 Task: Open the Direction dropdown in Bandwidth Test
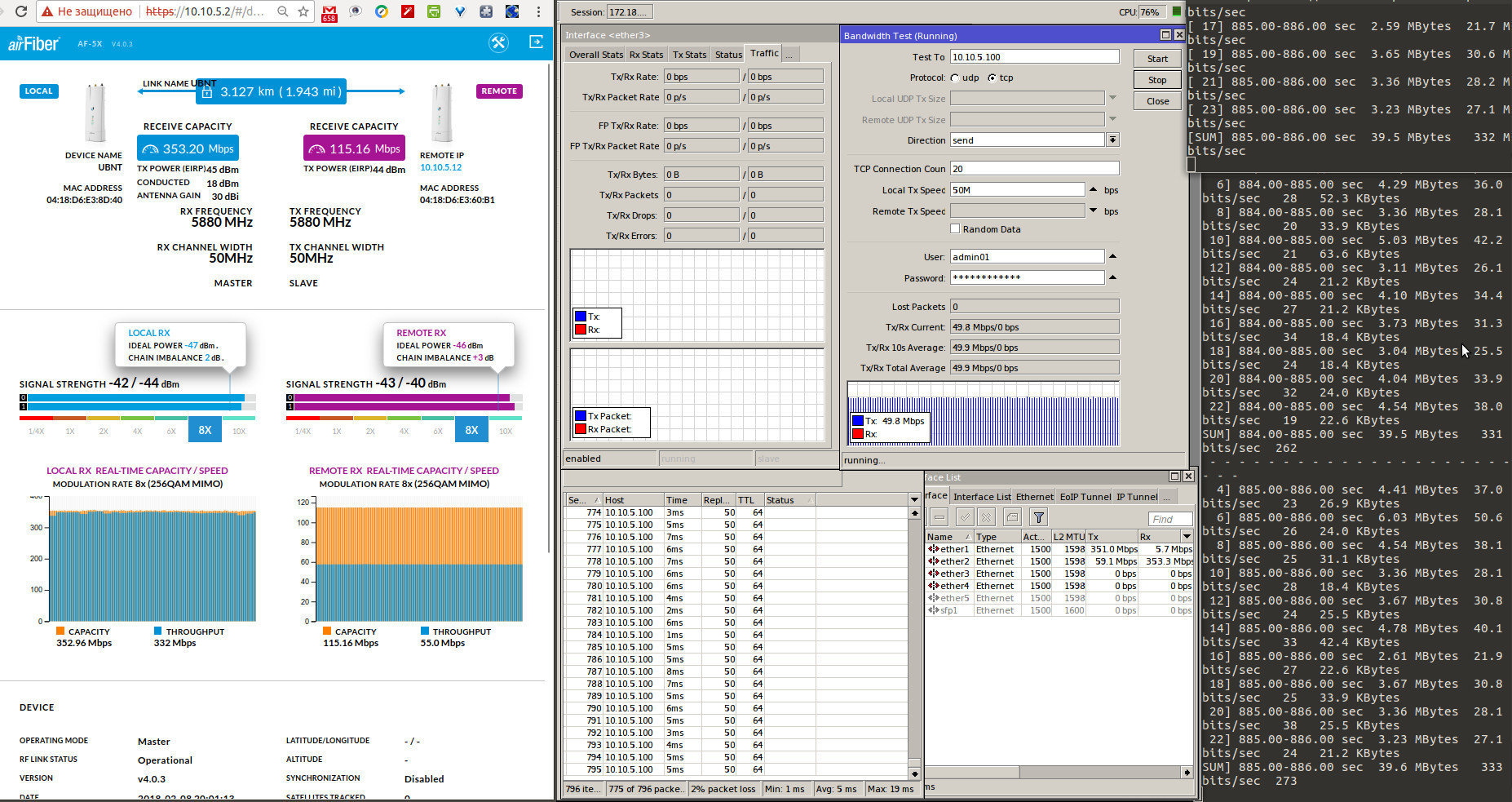coord(1112,140)
